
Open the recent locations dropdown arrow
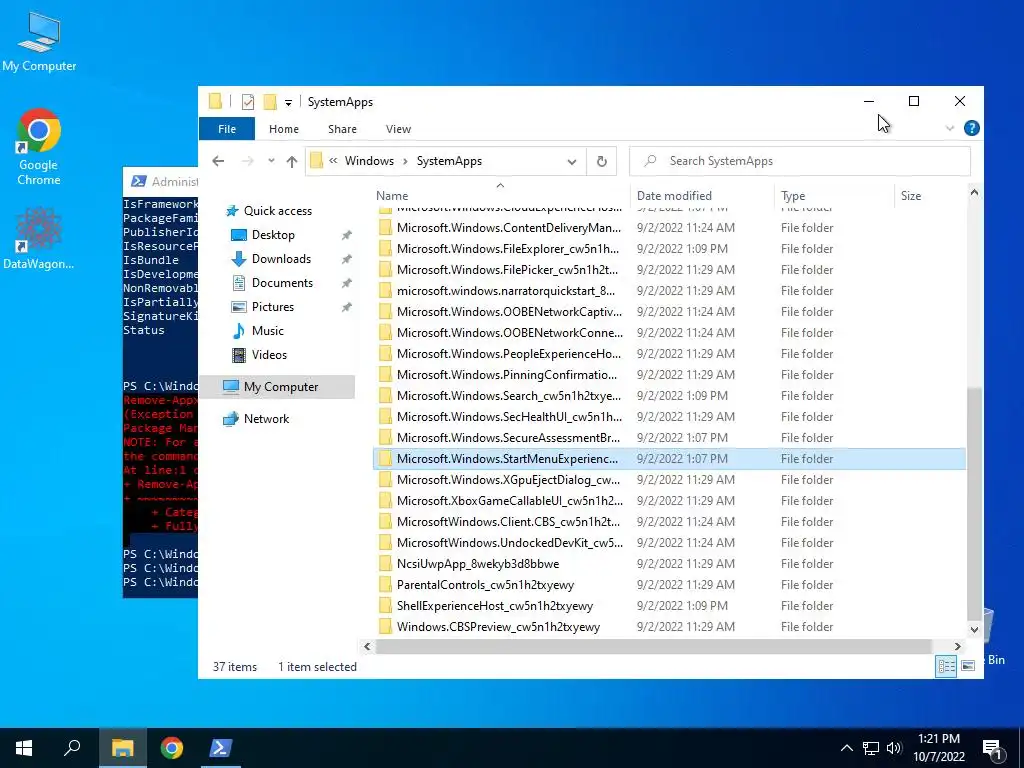tap(271, 161)
